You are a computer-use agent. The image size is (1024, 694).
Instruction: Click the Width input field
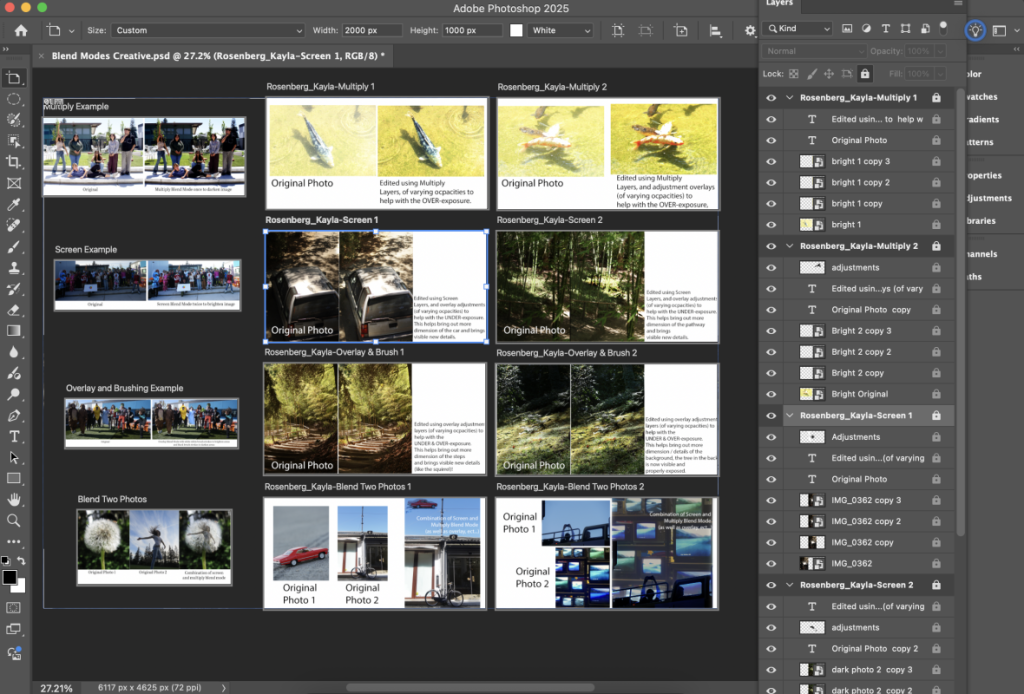(x=372, y=30)
